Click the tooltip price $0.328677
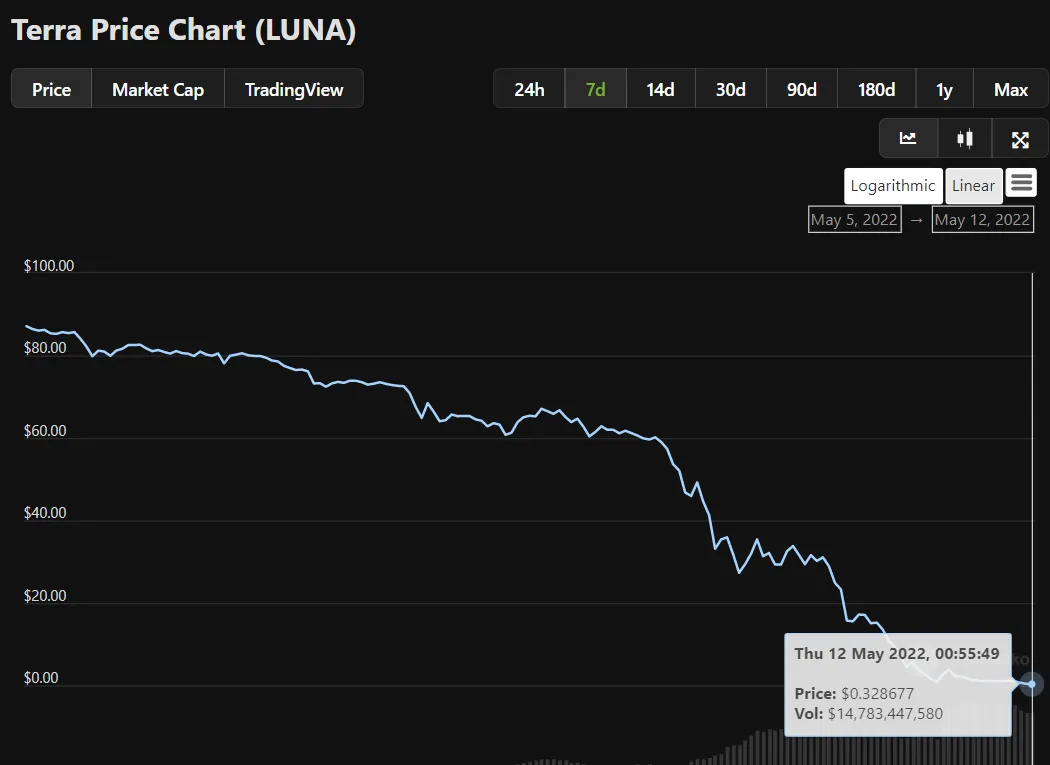The height and width of the screenshot is (765, 1050). pyautogui.click(x=877, y=693)
